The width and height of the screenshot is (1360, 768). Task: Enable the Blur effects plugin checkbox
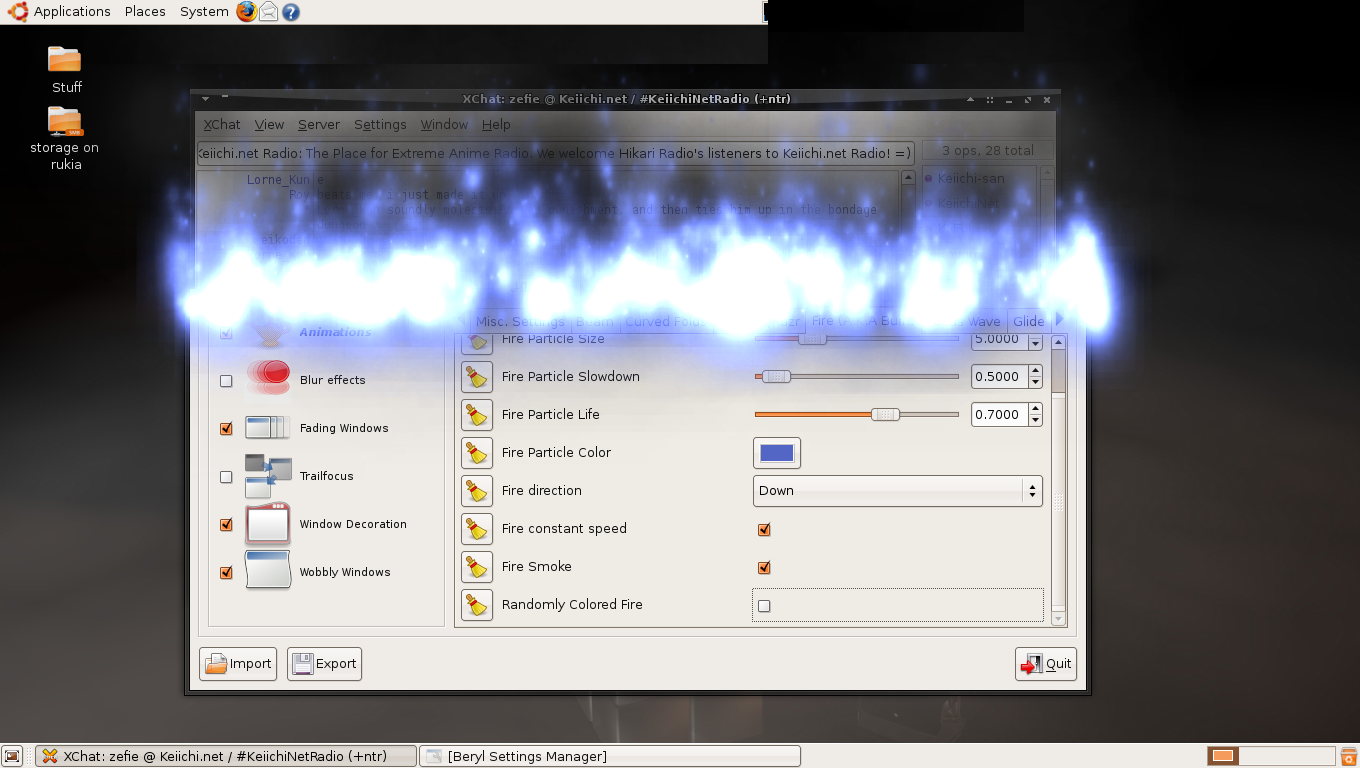(x=226, y=381)
